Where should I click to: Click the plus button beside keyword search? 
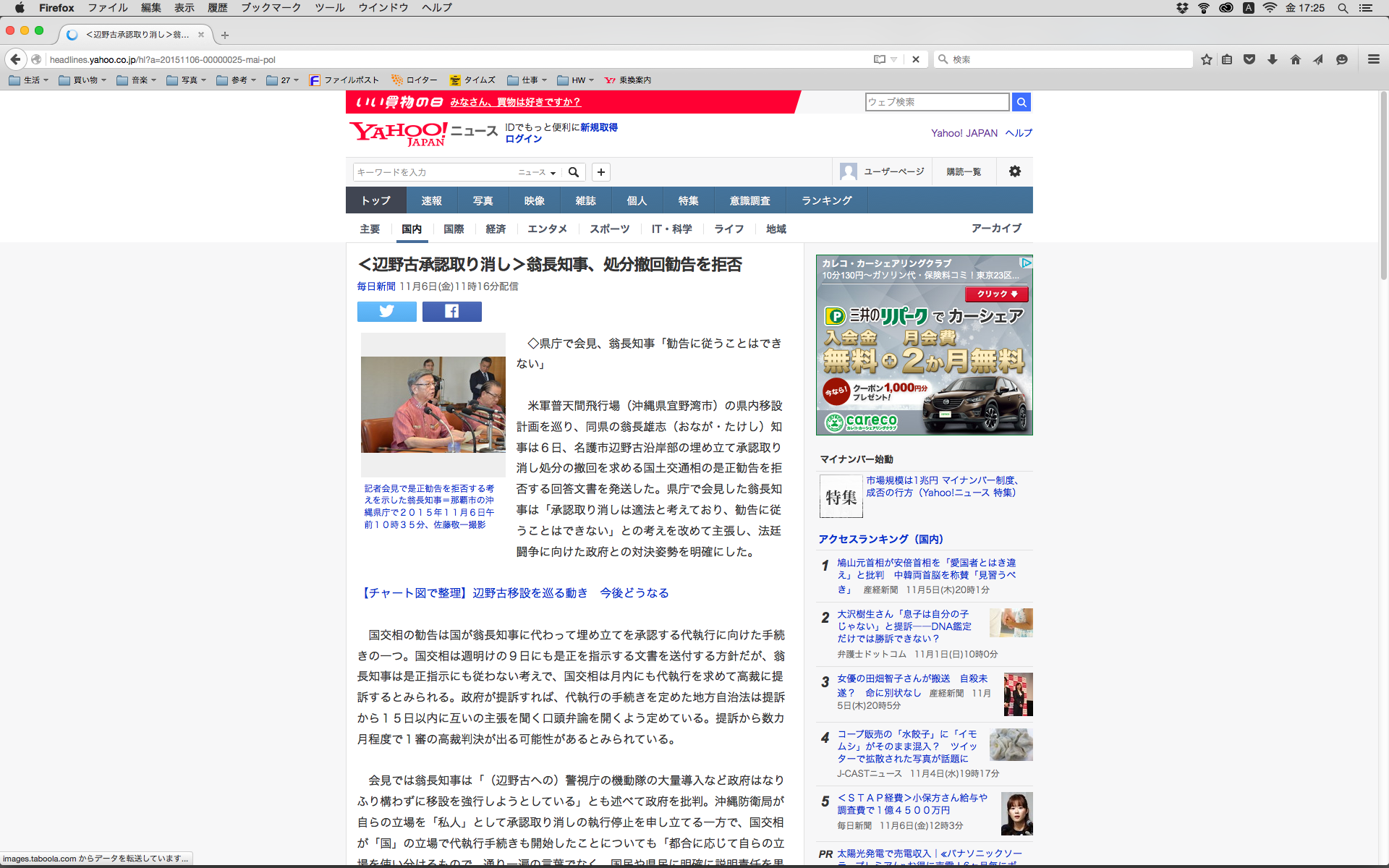coord(600,172)
